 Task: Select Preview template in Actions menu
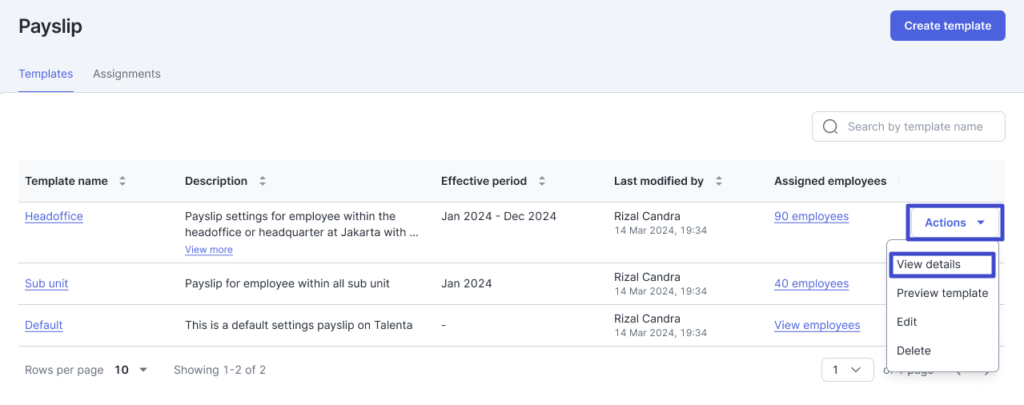[942, 293]
